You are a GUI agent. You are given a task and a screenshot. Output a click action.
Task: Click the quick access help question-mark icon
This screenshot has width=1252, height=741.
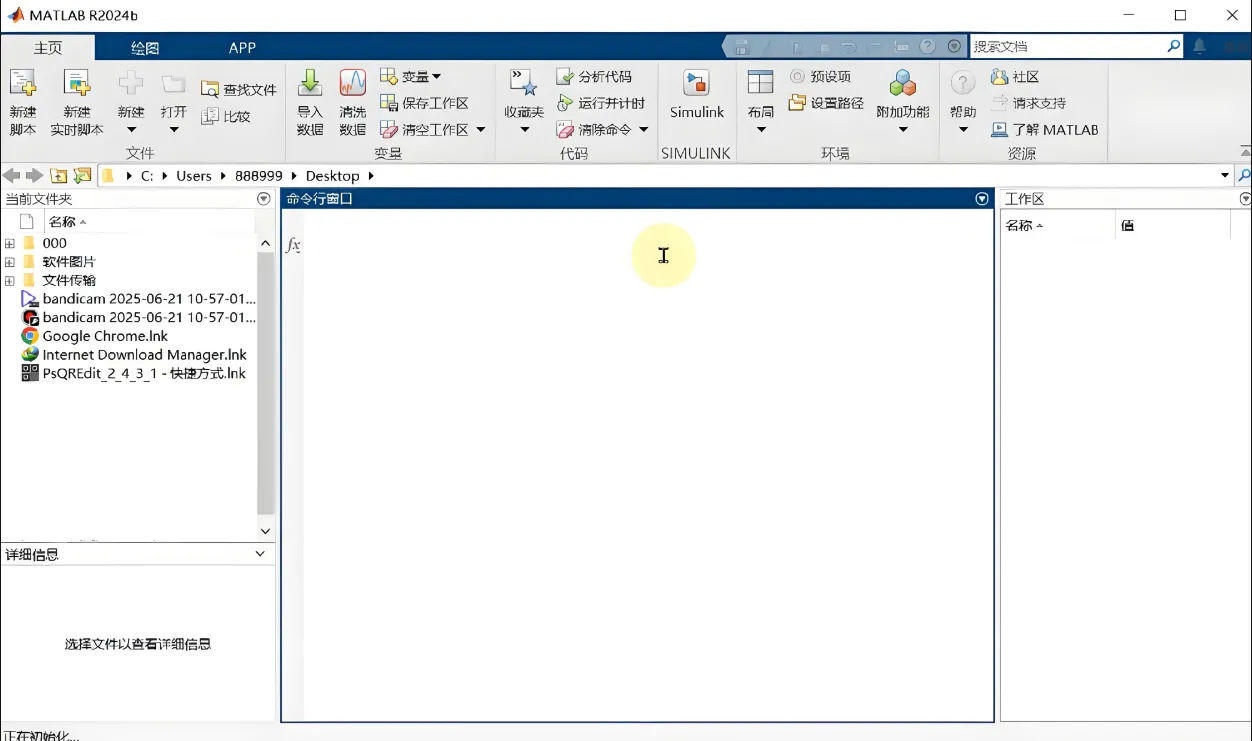point(927,46)
